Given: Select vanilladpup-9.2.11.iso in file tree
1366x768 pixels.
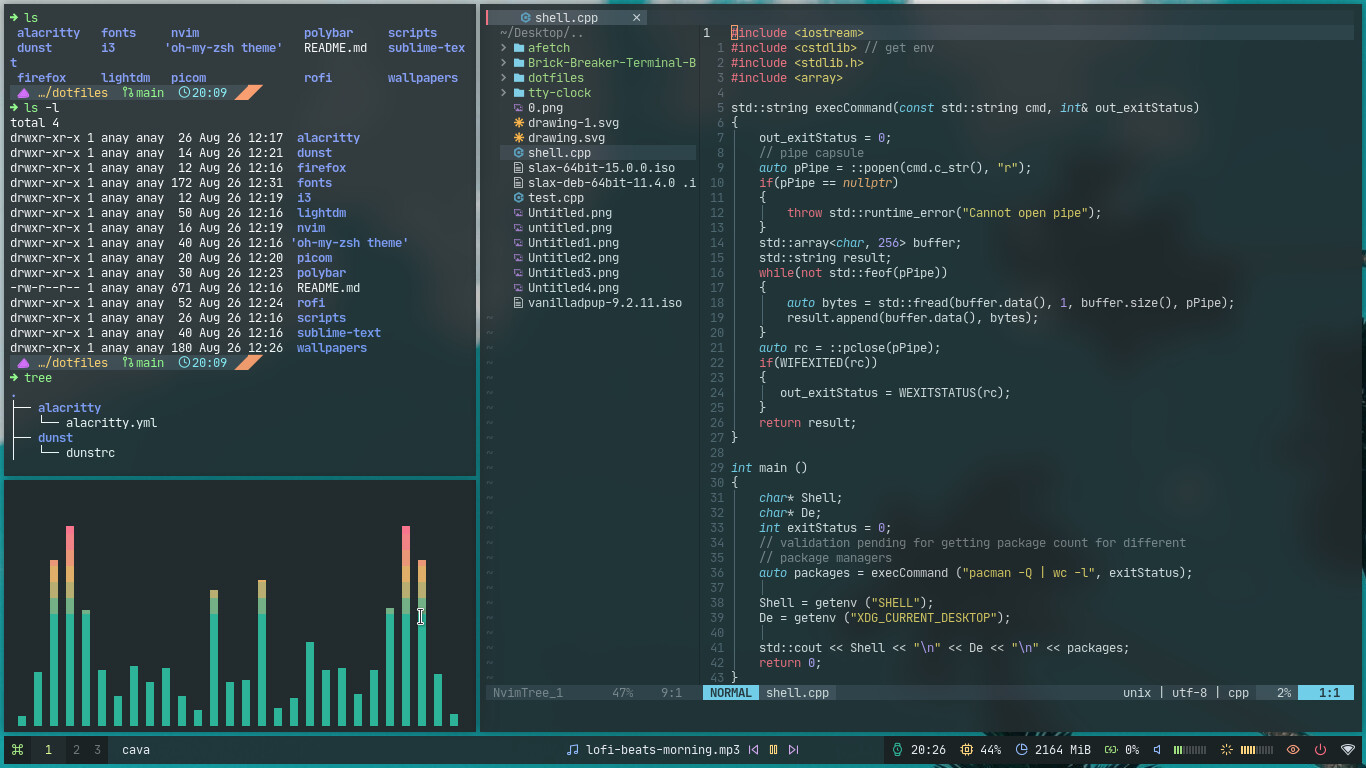Looking at the screenshot, I should (605, 303).
